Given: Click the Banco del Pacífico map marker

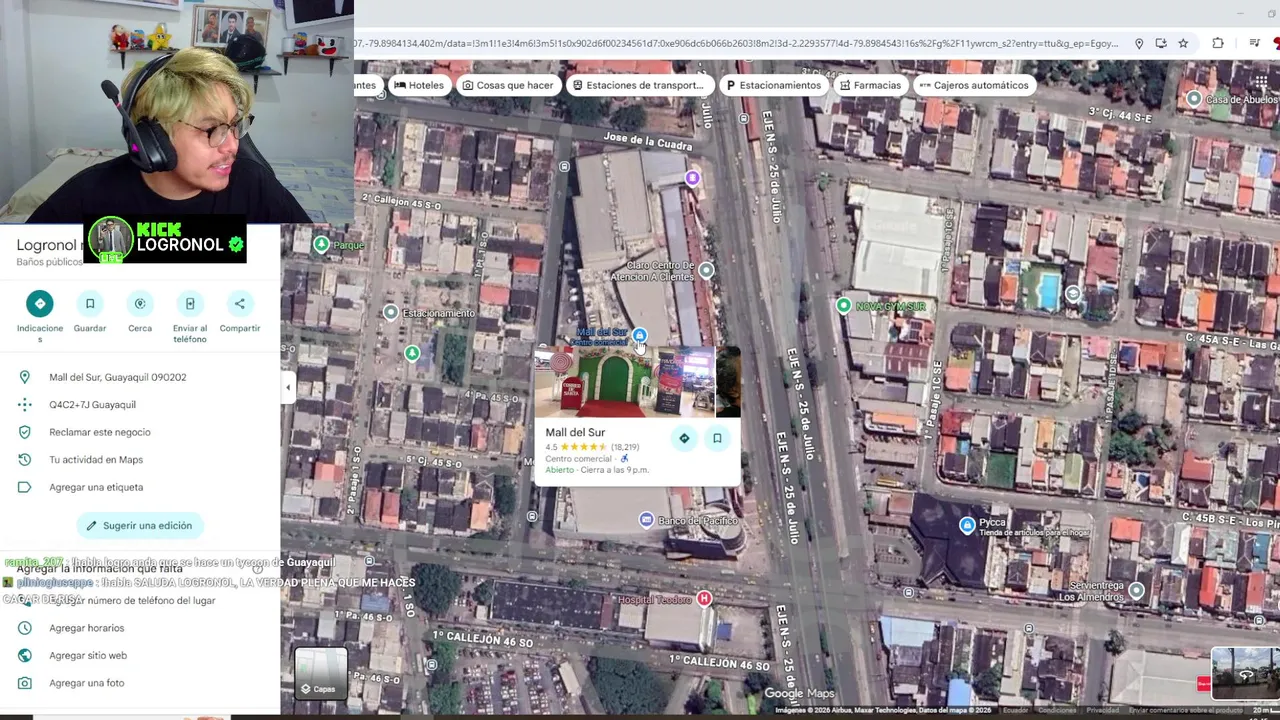Looking at the screenshot, I should (646, 520).
